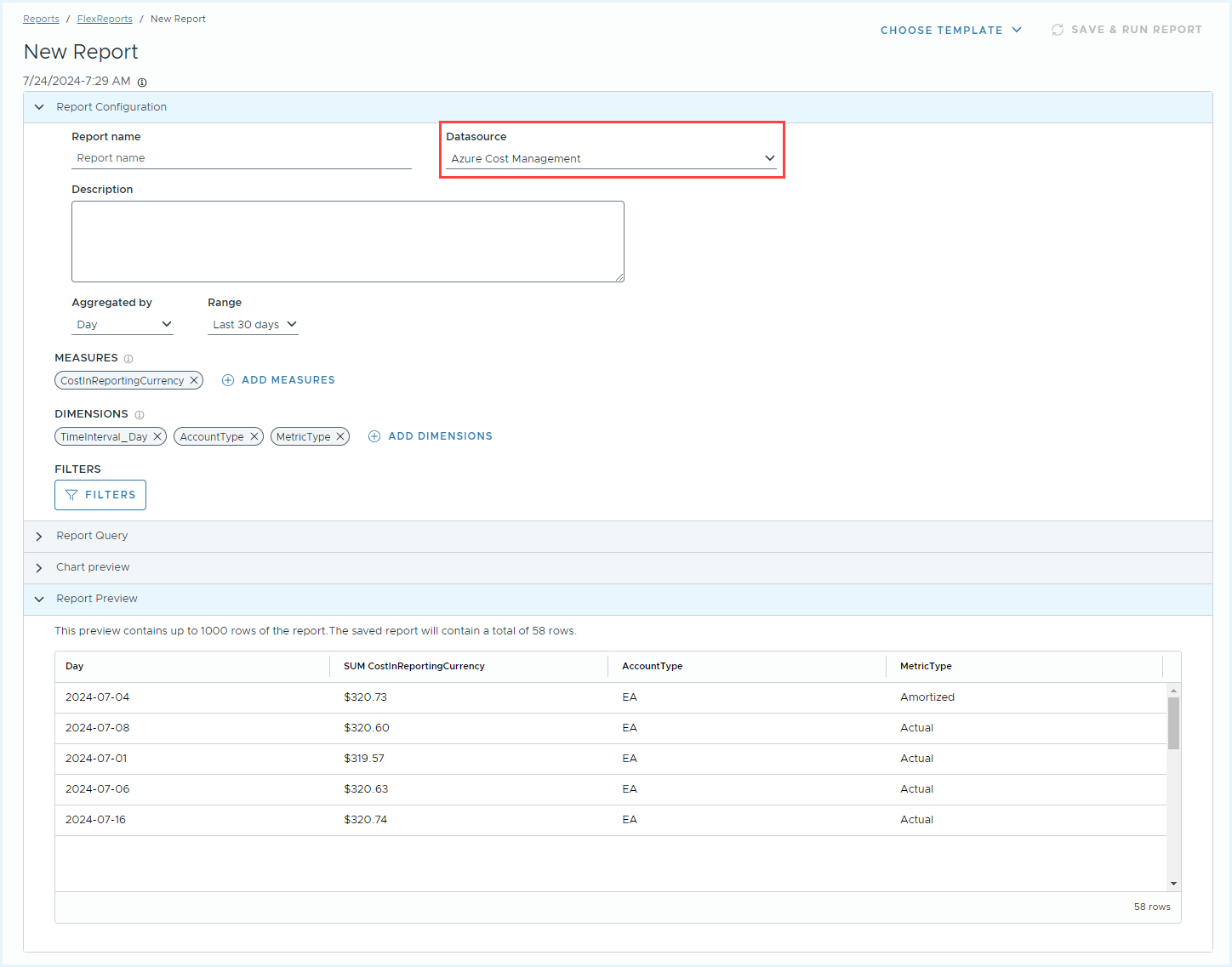
Task: Select the 2024-07-06 row date cell
Action: [x=97, y=789]
